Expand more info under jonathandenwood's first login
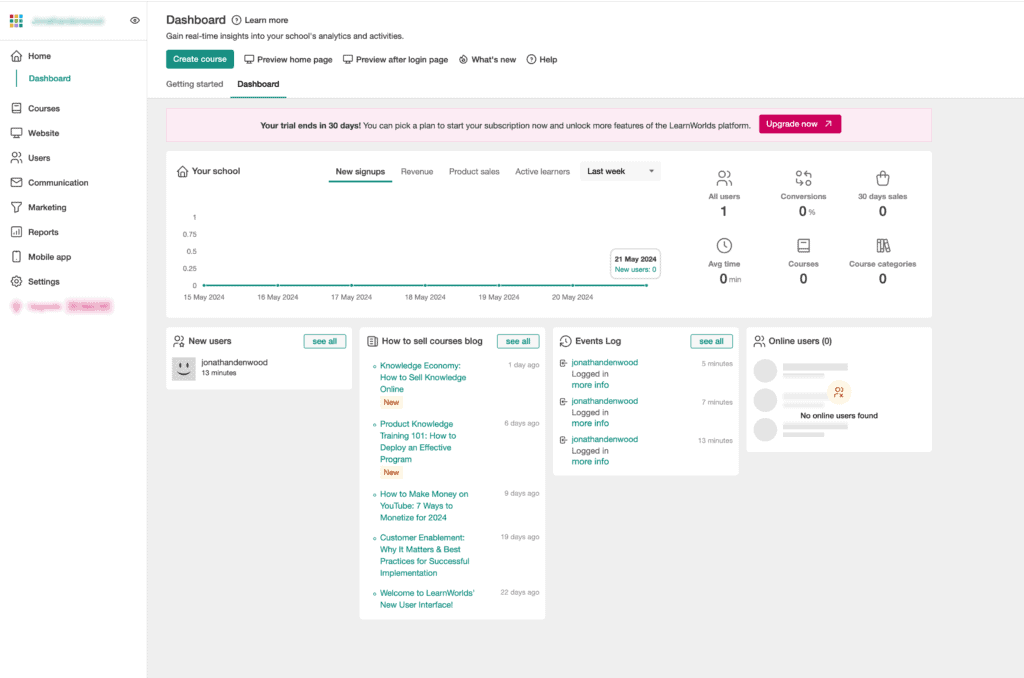 (590, 385)
